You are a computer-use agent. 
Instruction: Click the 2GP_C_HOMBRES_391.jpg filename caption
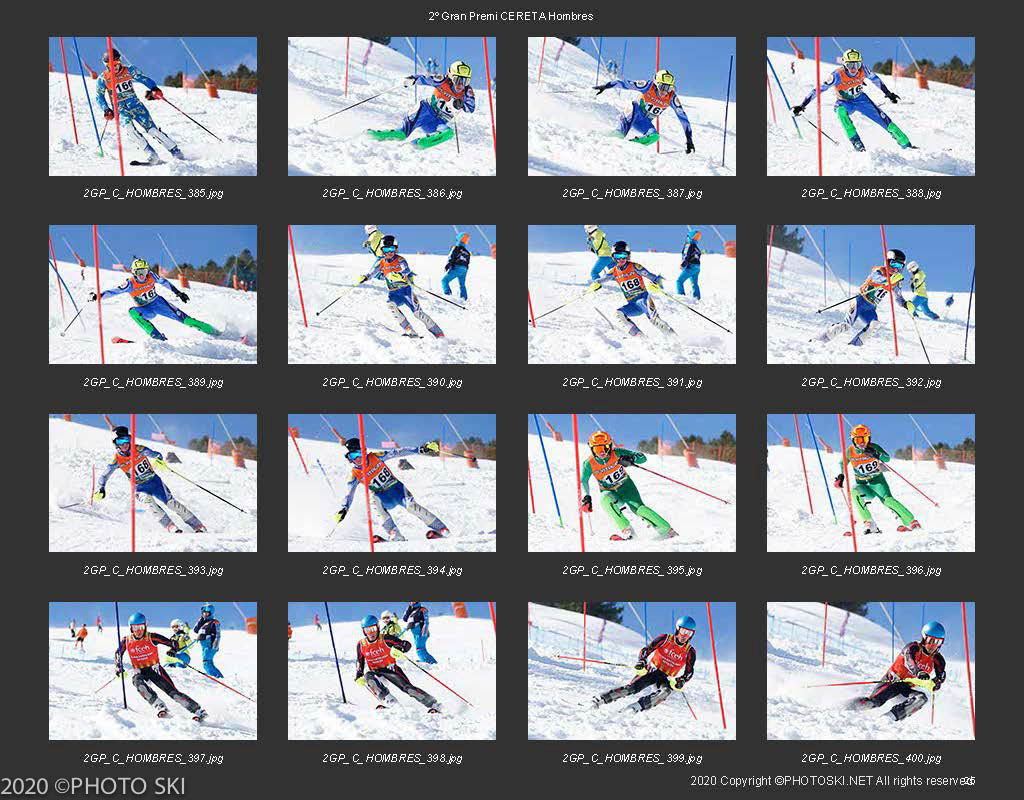632,382
